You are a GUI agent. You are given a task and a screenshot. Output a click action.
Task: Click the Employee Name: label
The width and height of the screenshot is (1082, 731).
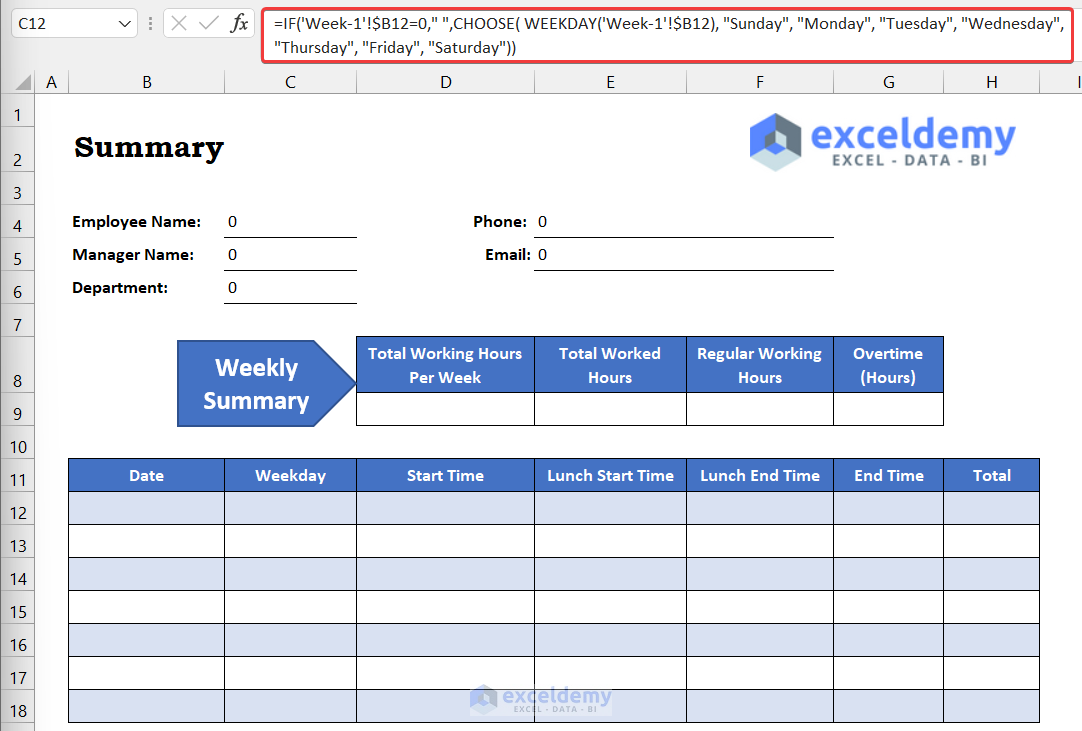[x=137, y=222]
